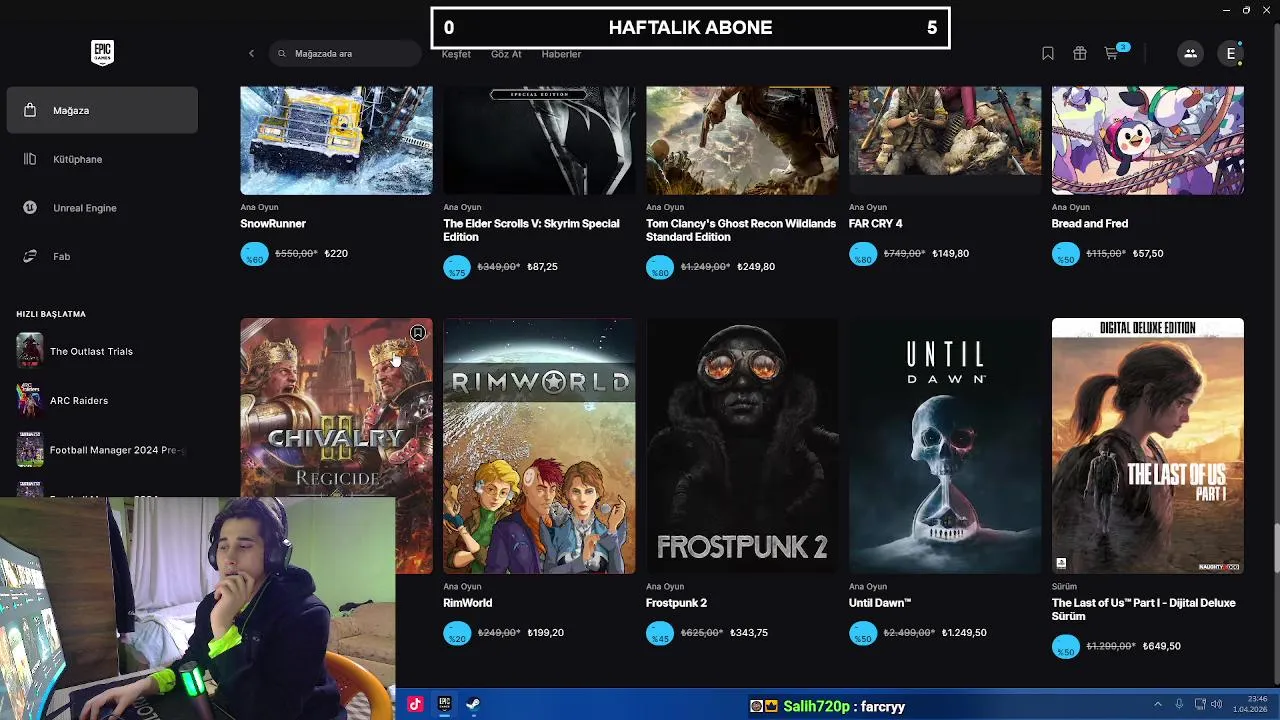This screenshot has width=1280, height=720.
Task: Open TikTok from the taskbar
Action: pos(415,705)
